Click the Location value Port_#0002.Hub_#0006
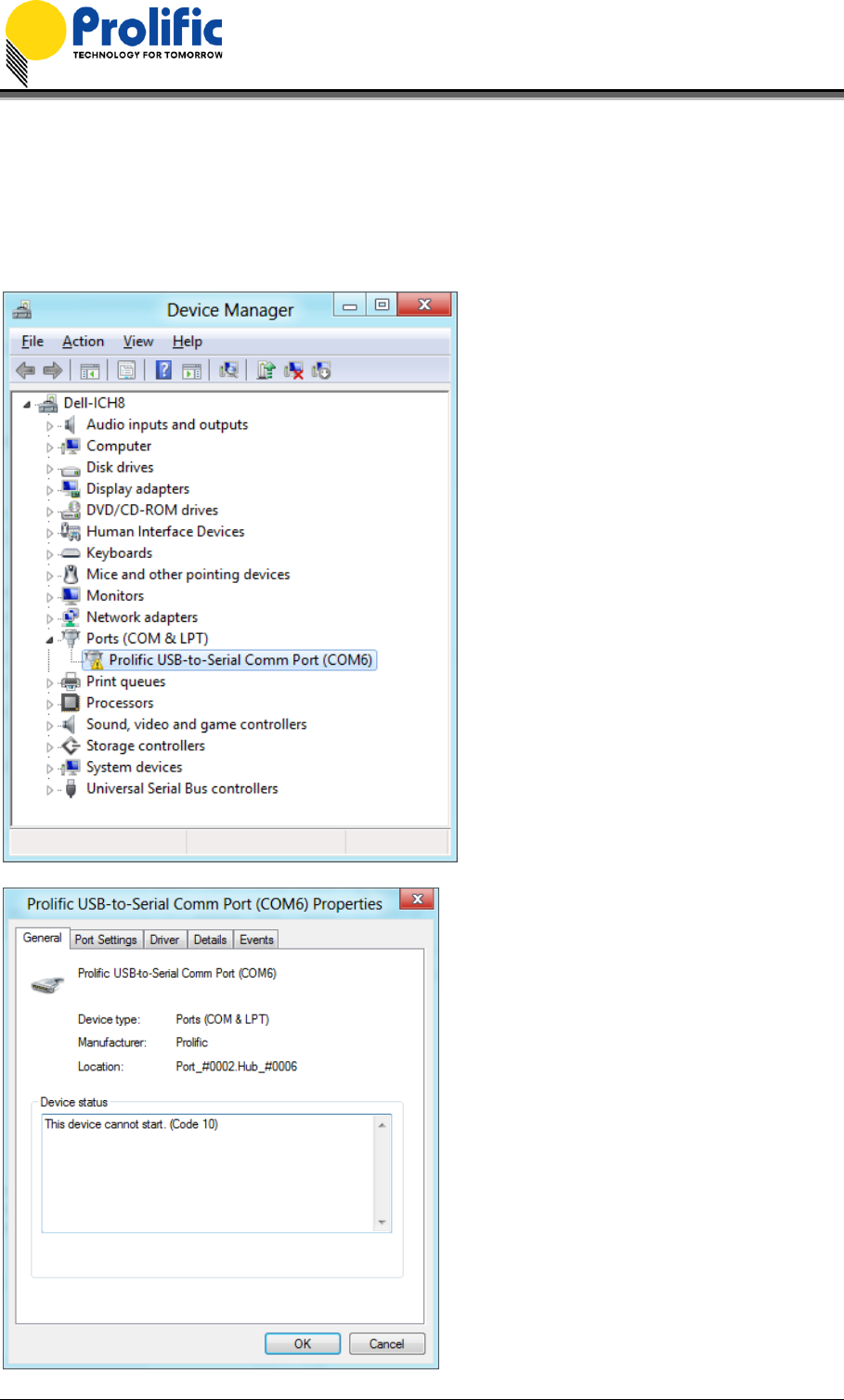This screenshot has width=844, height=1400. point(237,1067)
